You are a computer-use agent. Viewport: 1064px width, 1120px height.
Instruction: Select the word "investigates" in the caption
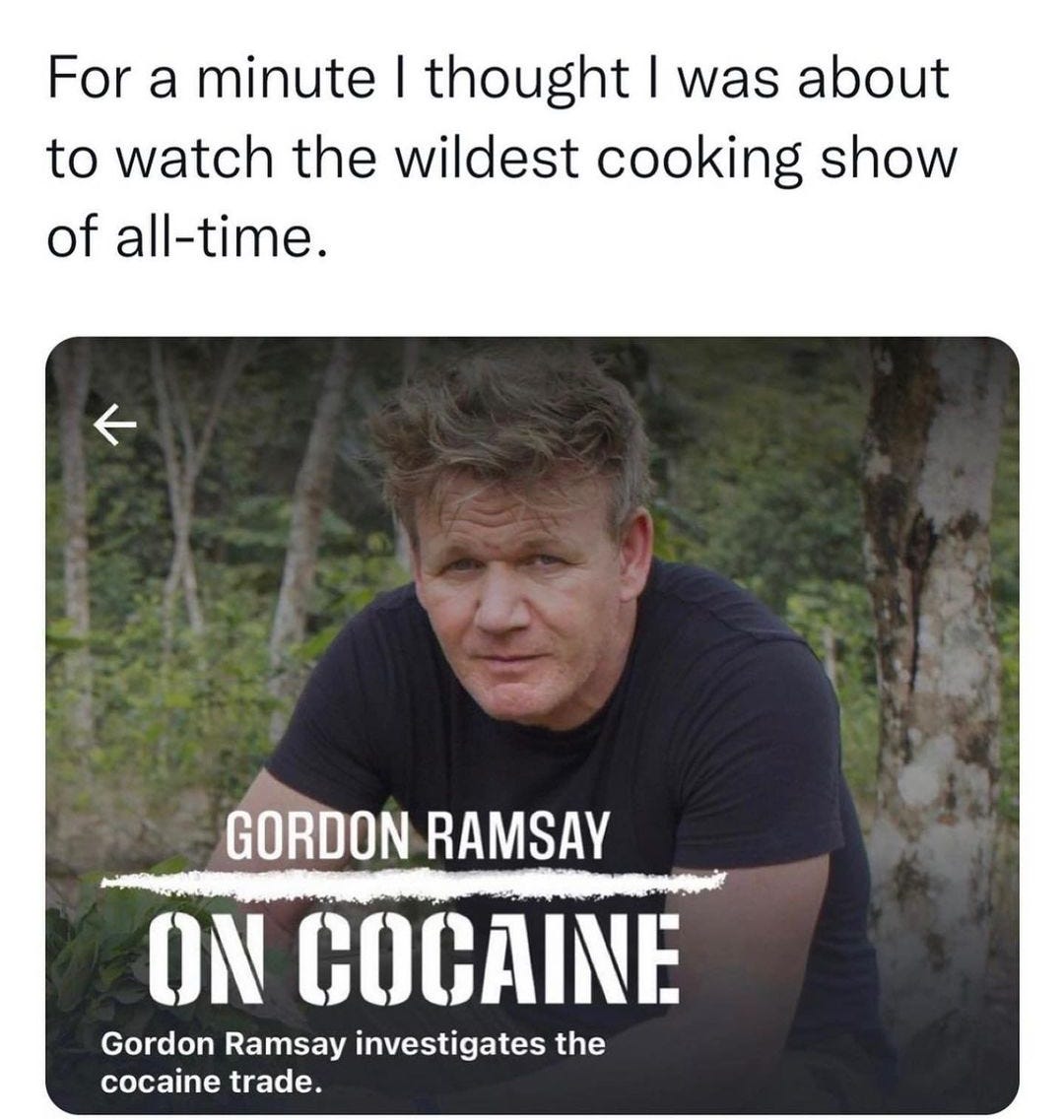(451, 1043)
